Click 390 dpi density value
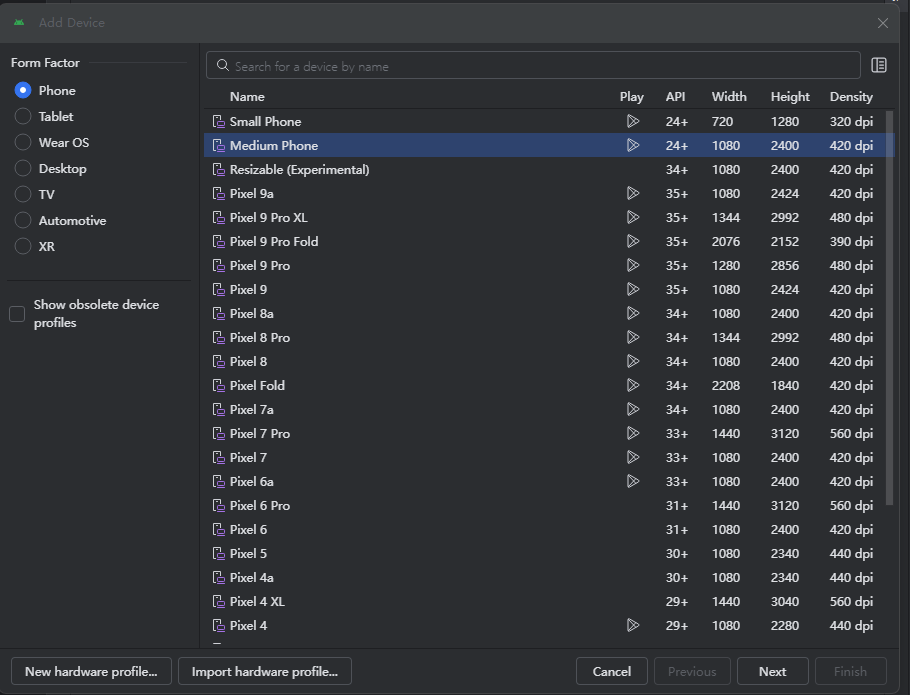The image size is (910, 695). (851, 241)
